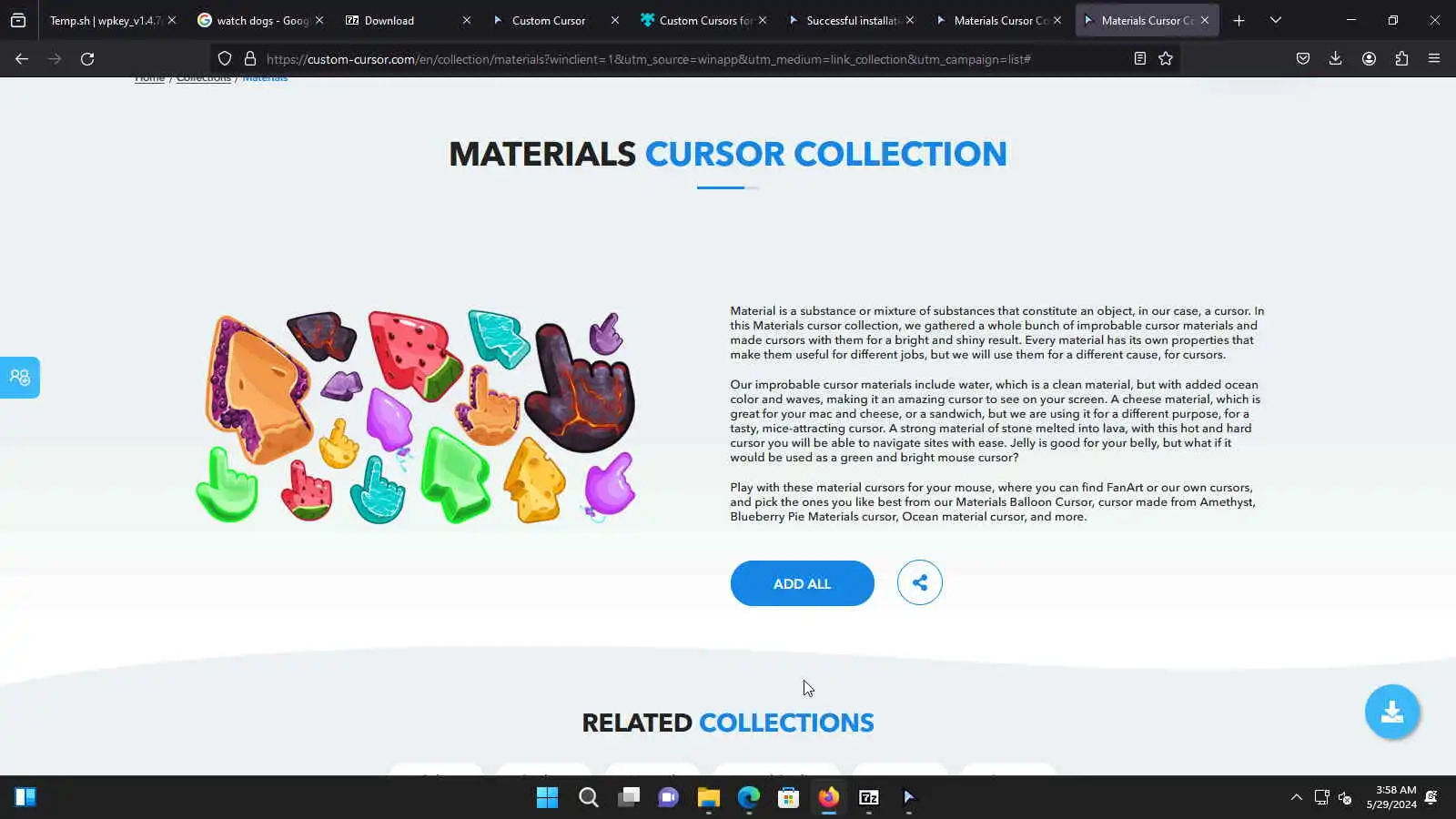Click the ADD ALL button

[x=802, y=583]
